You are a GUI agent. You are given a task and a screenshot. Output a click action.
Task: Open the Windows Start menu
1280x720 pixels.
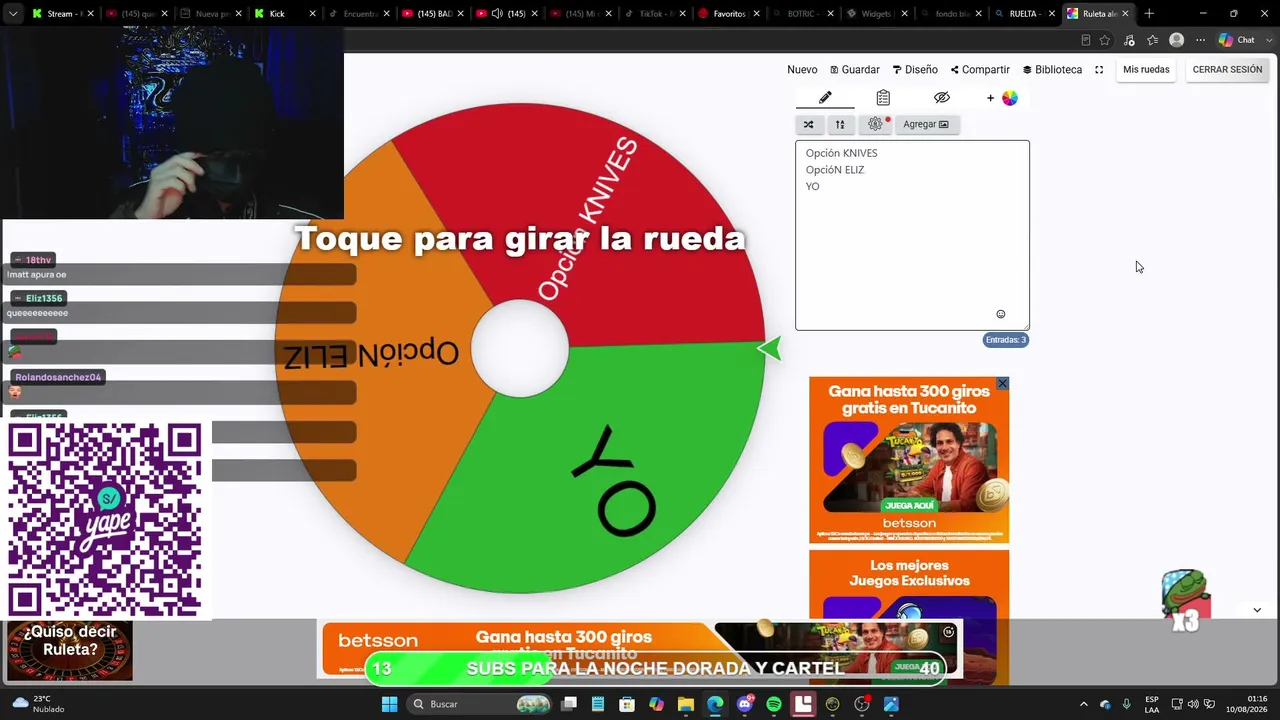click(x=389, y=704)
